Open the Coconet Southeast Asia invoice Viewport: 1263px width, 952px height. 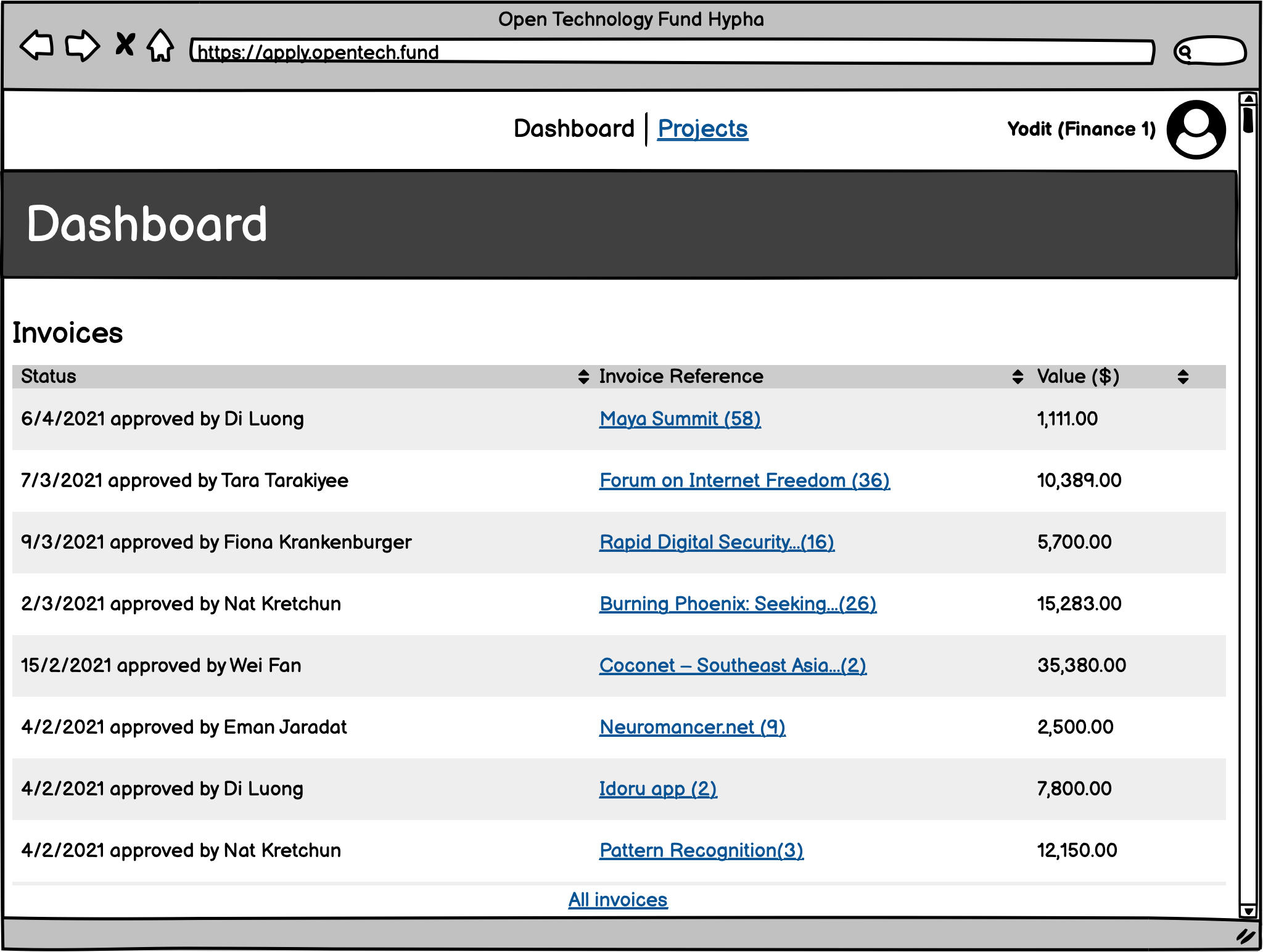(x=733, y=665)
